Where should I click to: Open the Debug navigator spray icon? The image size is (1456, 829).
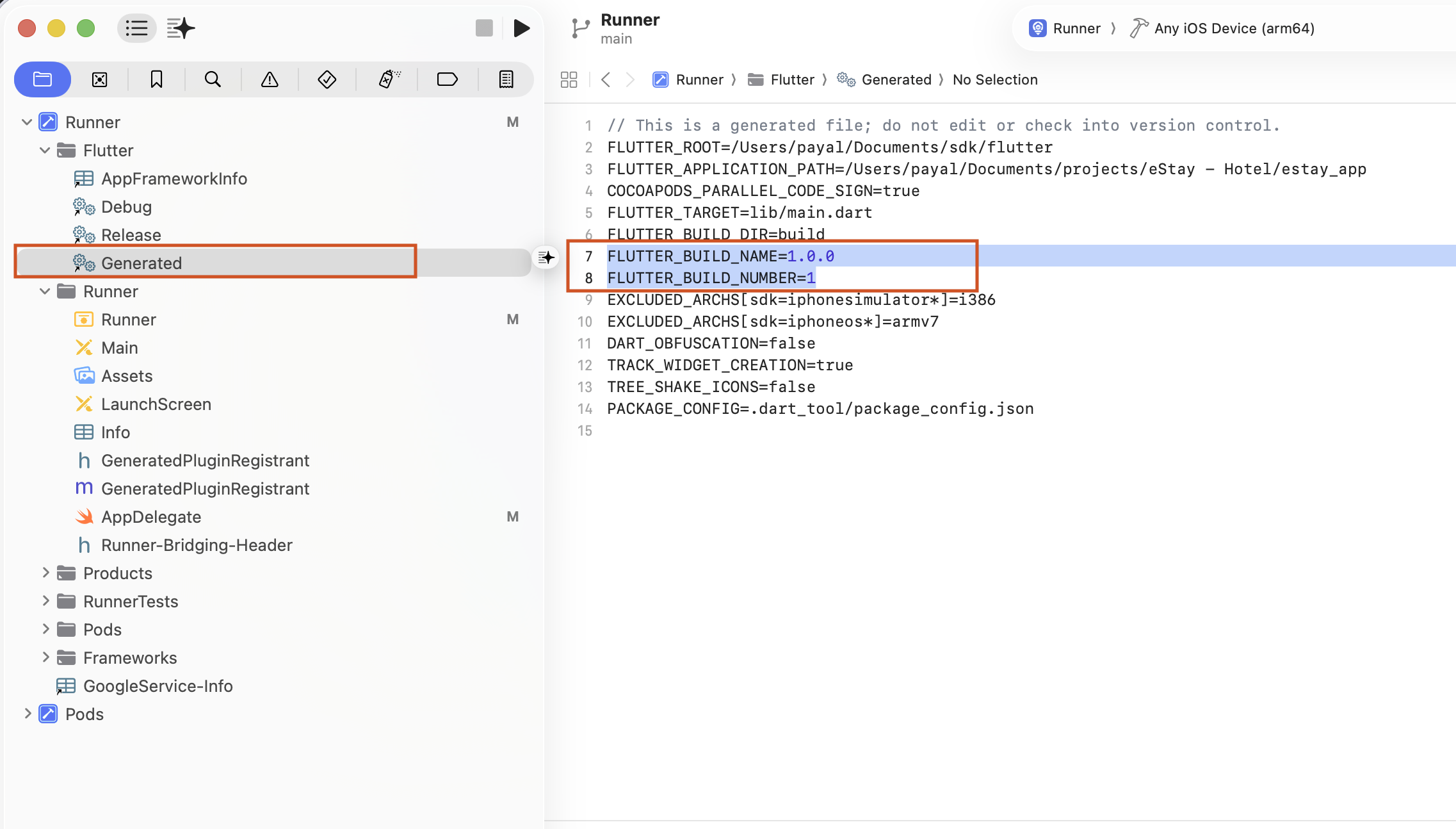point(389,79)
